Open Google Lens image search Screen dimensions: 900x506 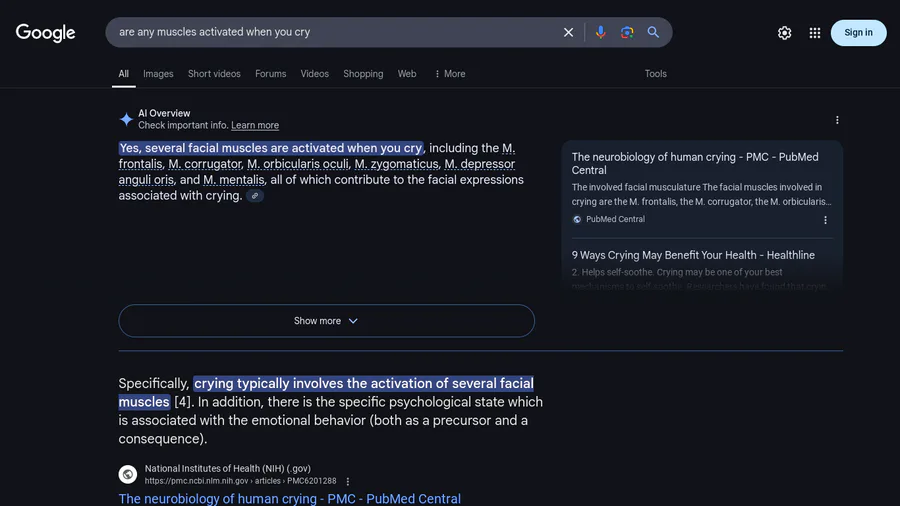point(627,32)
